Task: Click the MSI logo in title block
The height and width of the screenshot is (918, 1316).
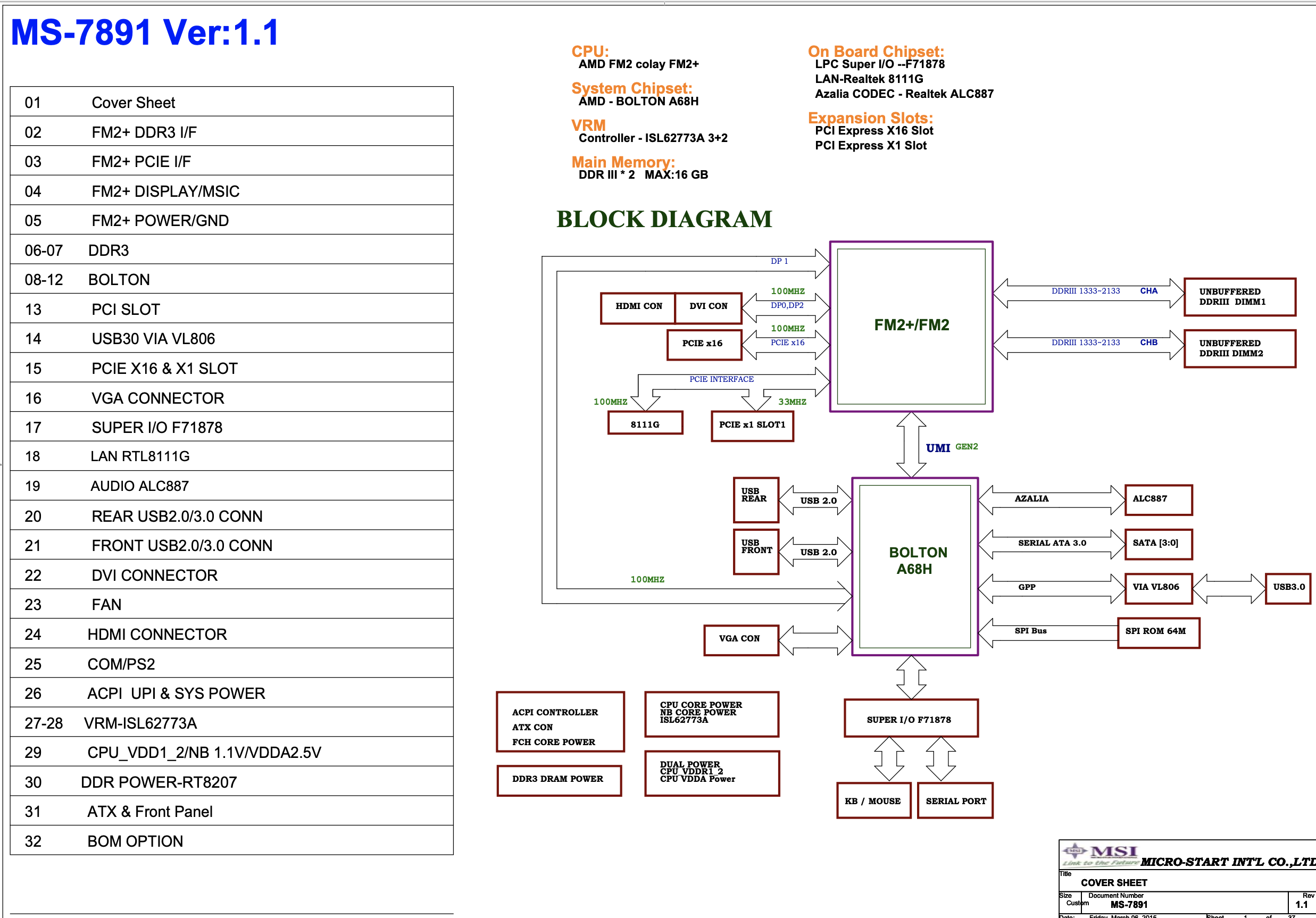Action: click(x=1101, y=854)
